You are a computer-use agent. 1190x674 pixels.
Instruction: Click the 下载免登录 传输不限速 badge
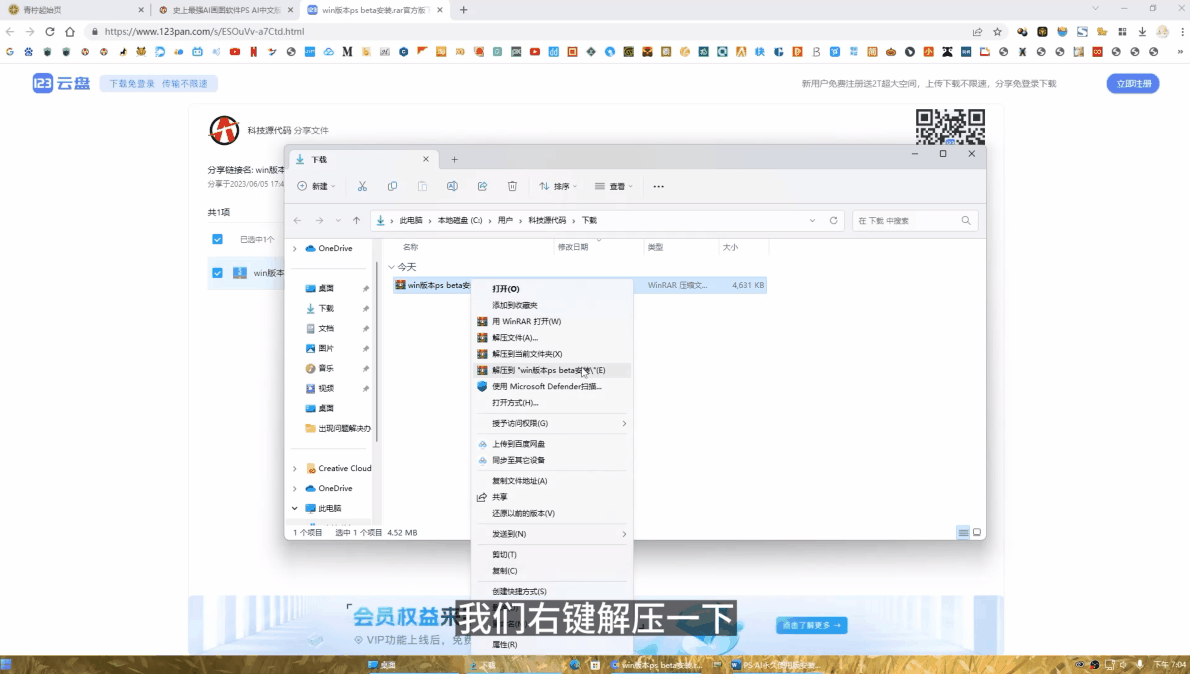tap(159, 83)
